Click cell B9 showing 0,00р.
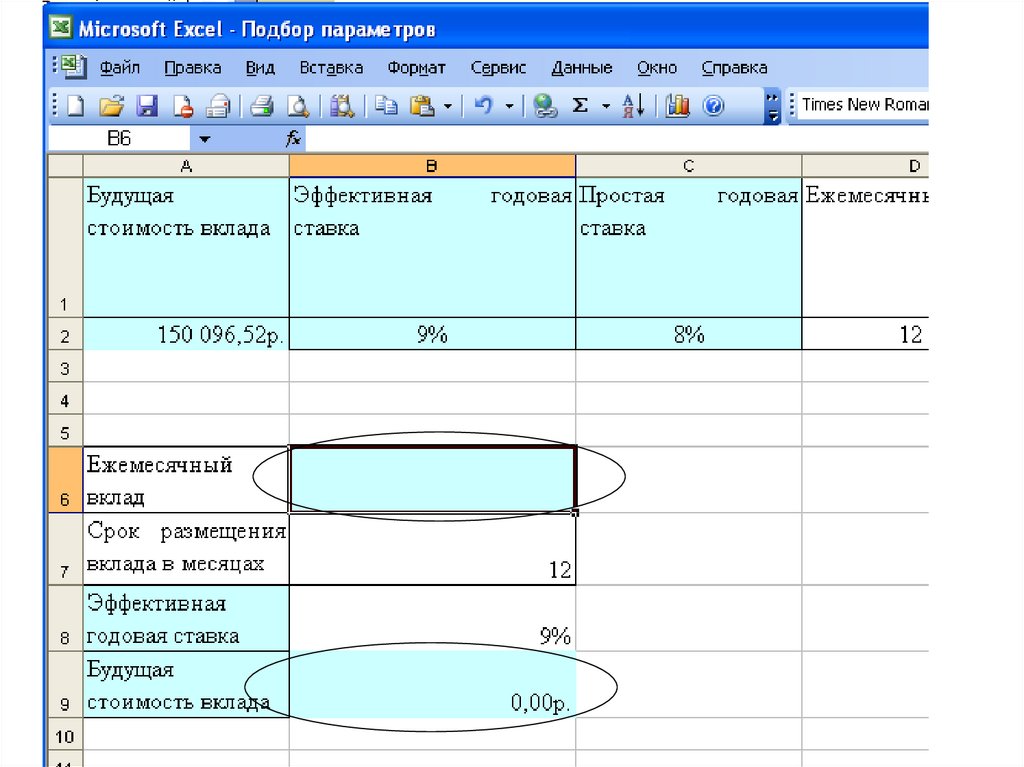The image size is (1024, 767). [x=432, y=685]
